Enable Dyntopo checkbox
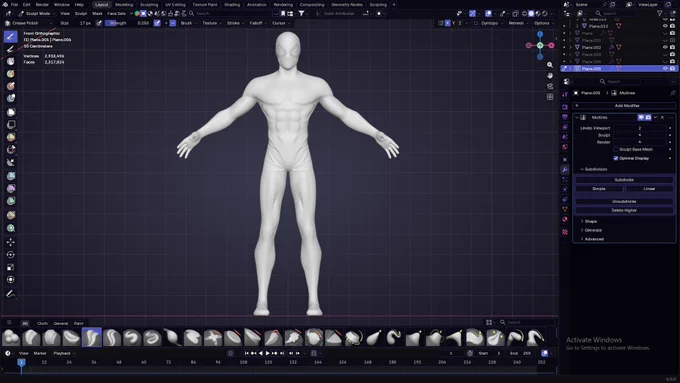Screen dimensions: 680x383 [x=476, y=23]
